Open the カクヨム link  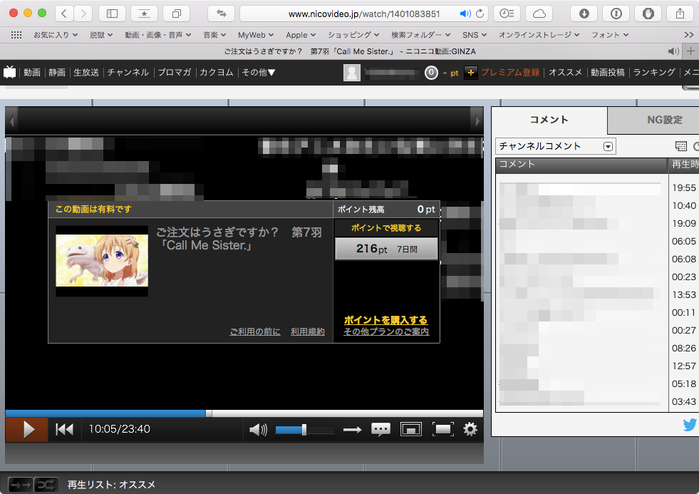click(216, 72)
